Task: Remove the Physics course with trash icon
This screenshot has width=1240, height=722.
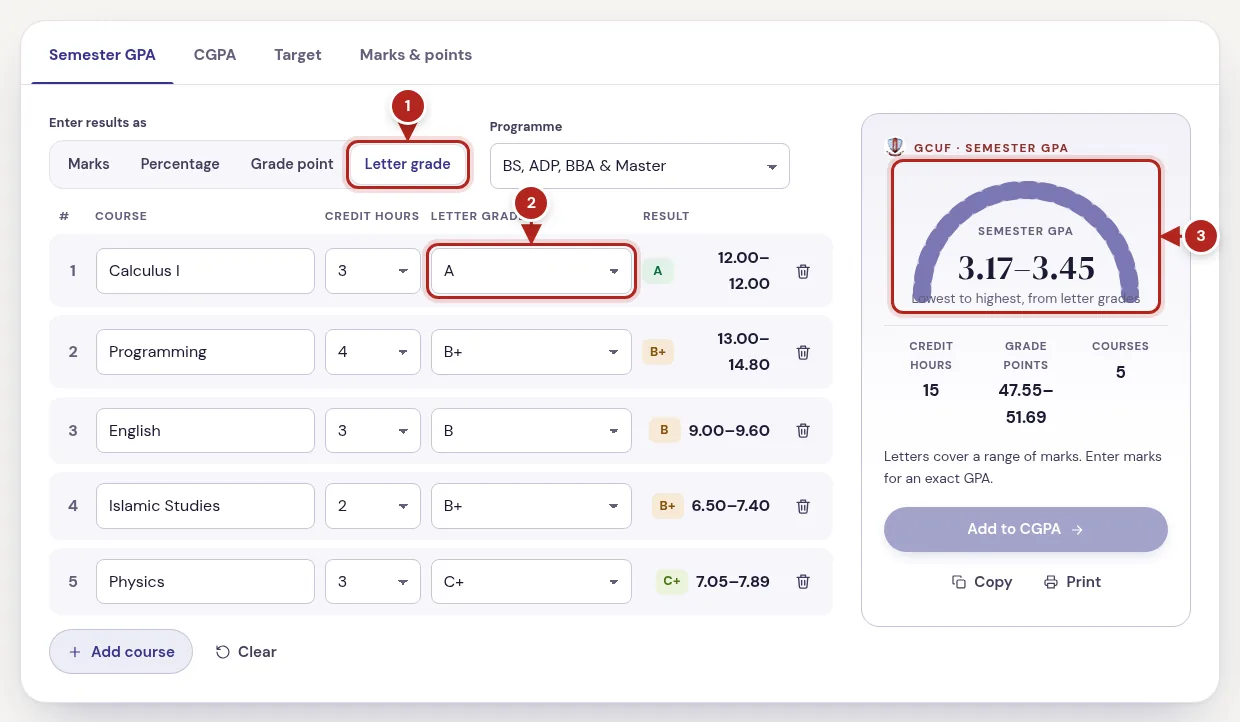Action: click(x=802, y=581)
